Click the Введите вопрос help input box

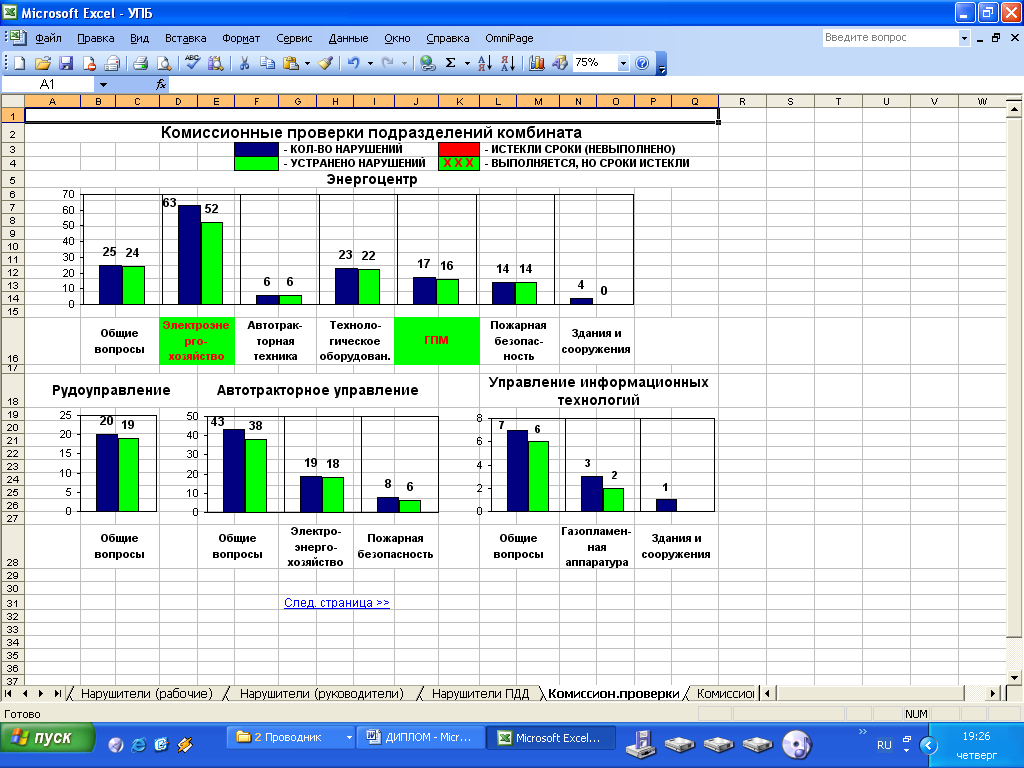[889, 38]
